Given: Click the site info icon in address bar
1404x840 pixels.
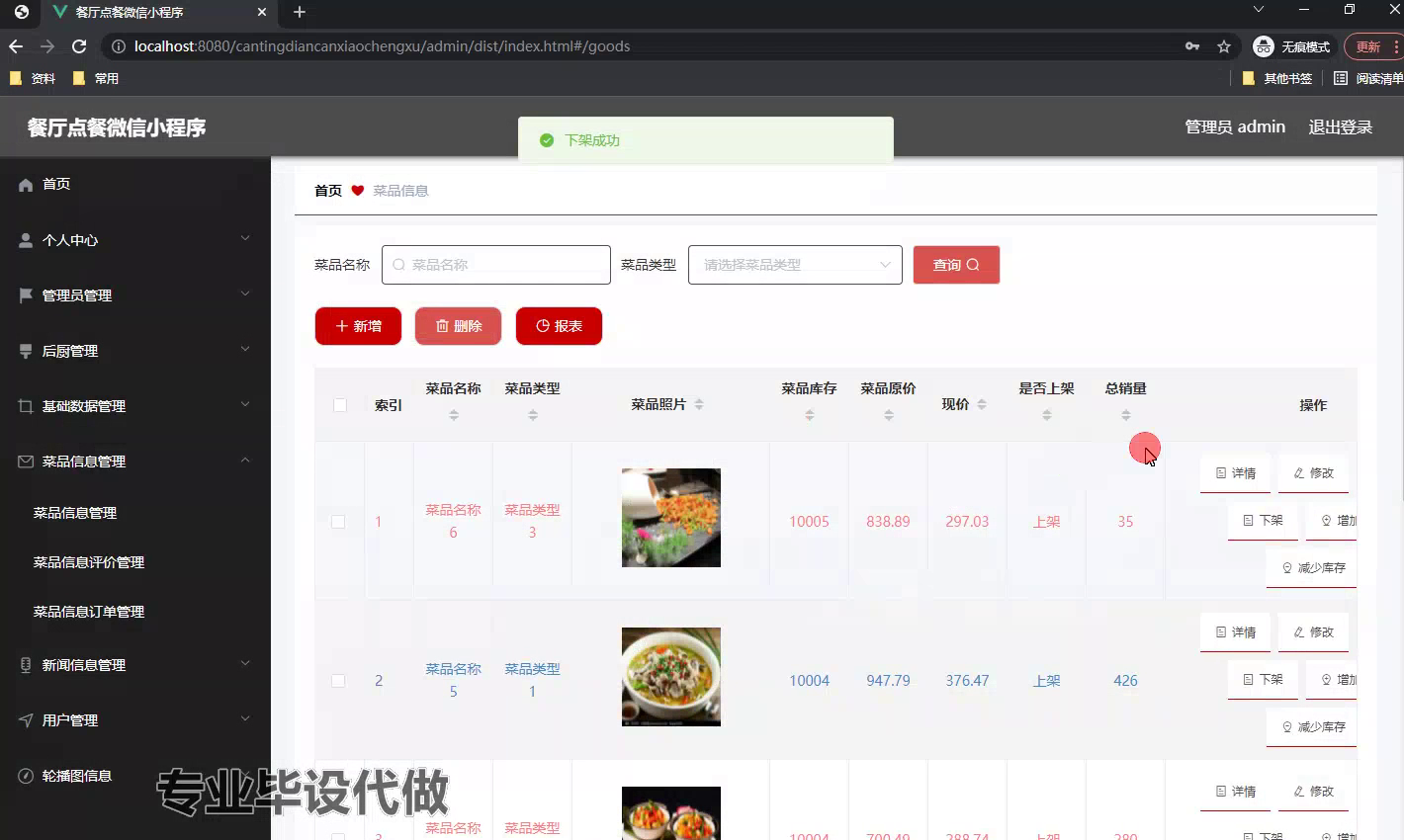Looking at the screenshot, I should (118, 46).
